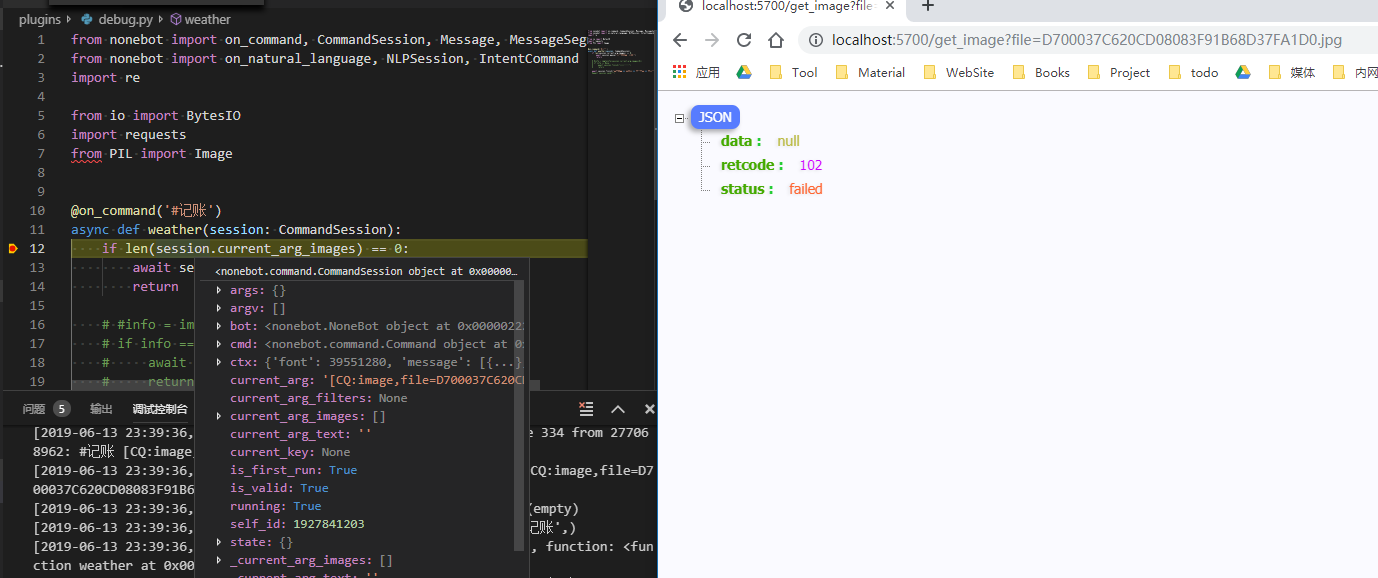This screenshot has height=578, width=1378.
Task: Collapse the JSON root node
Action: [x=680, y=117]
